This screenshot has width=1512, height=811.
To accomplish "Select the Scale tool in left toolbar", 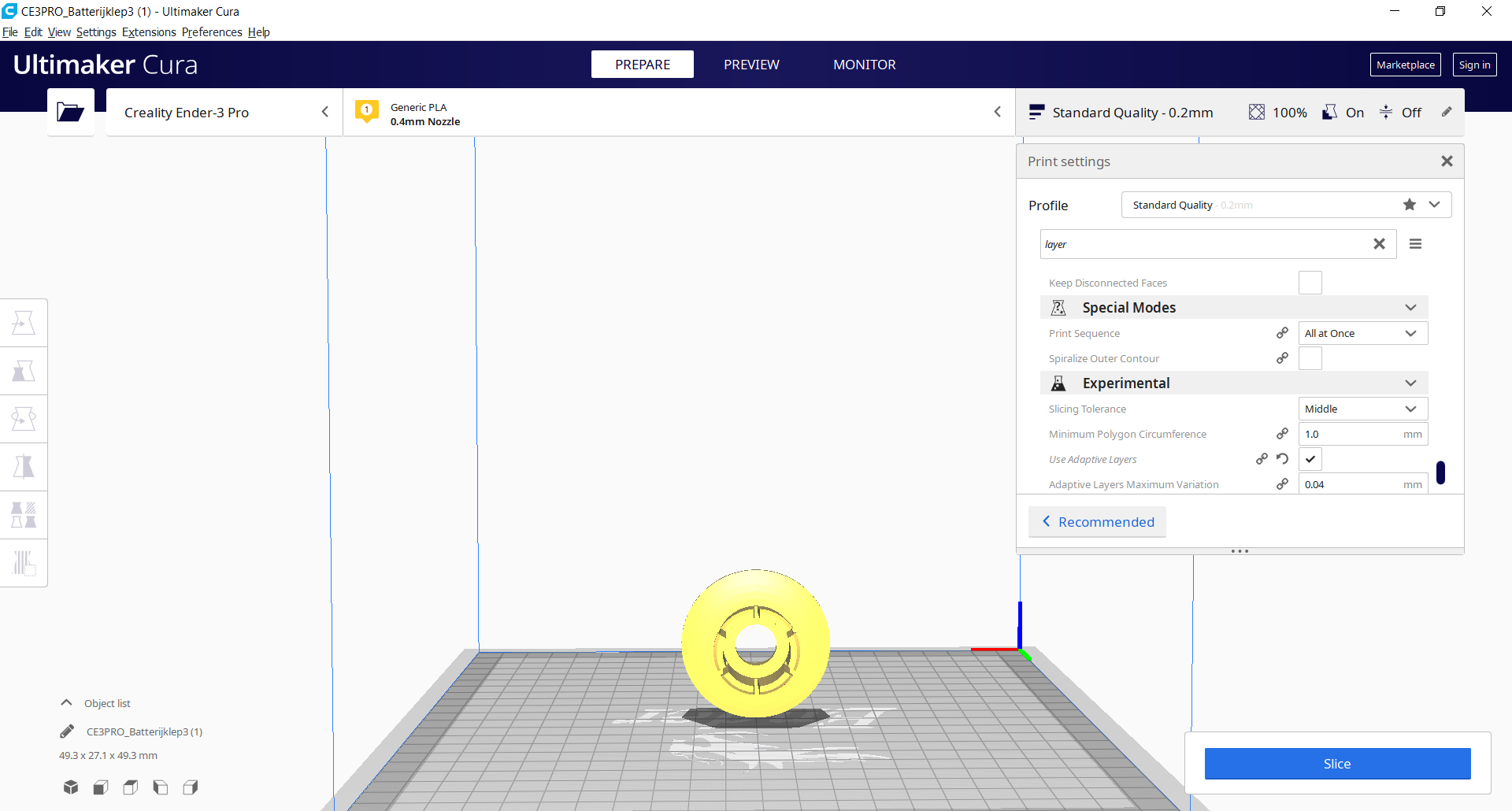I will (24, 371).
